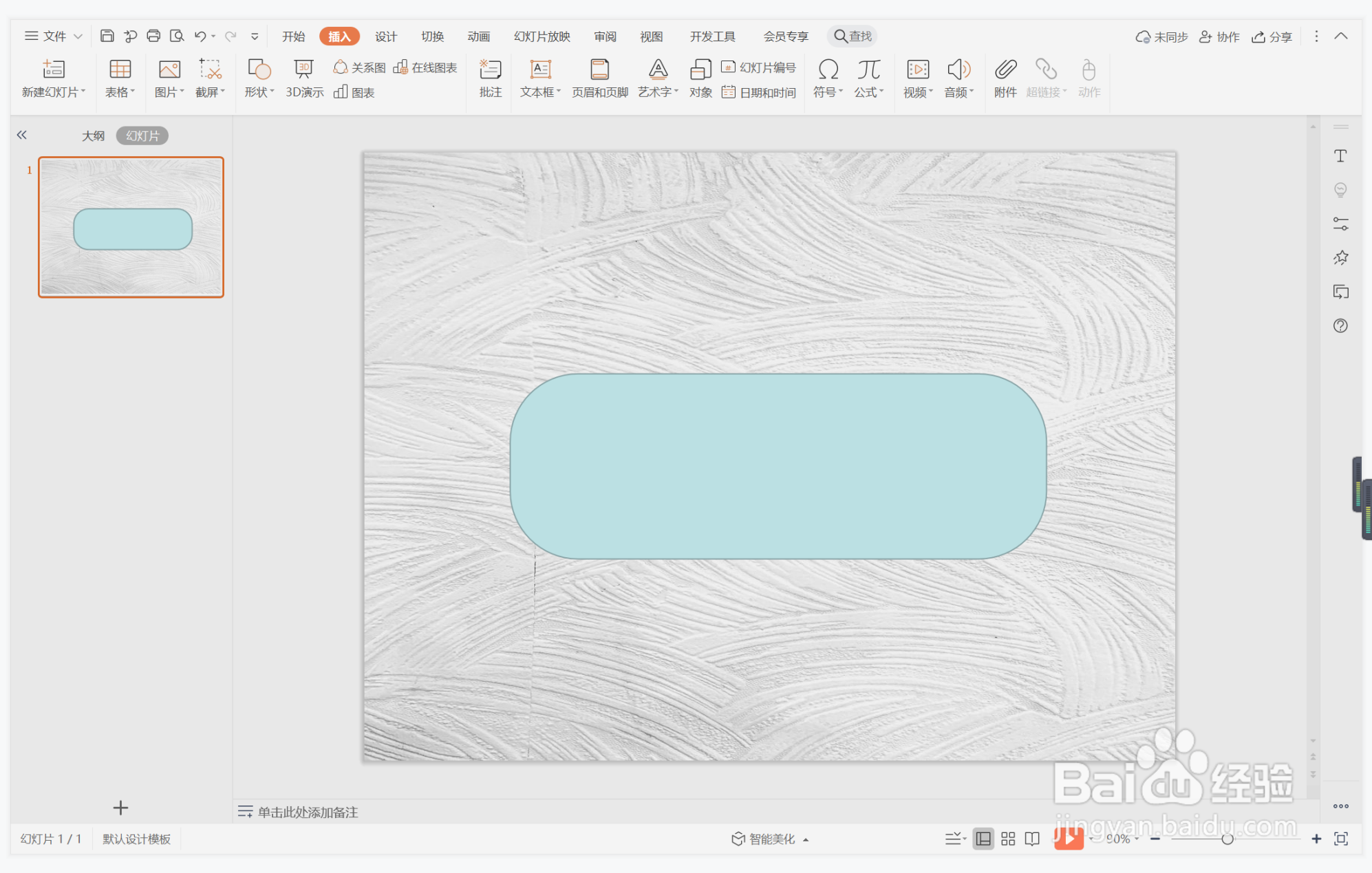The width and height of the screenshot is (1372, 873).
Task: Decrease zoom with minus button
Action: (x=1155, y=839)
